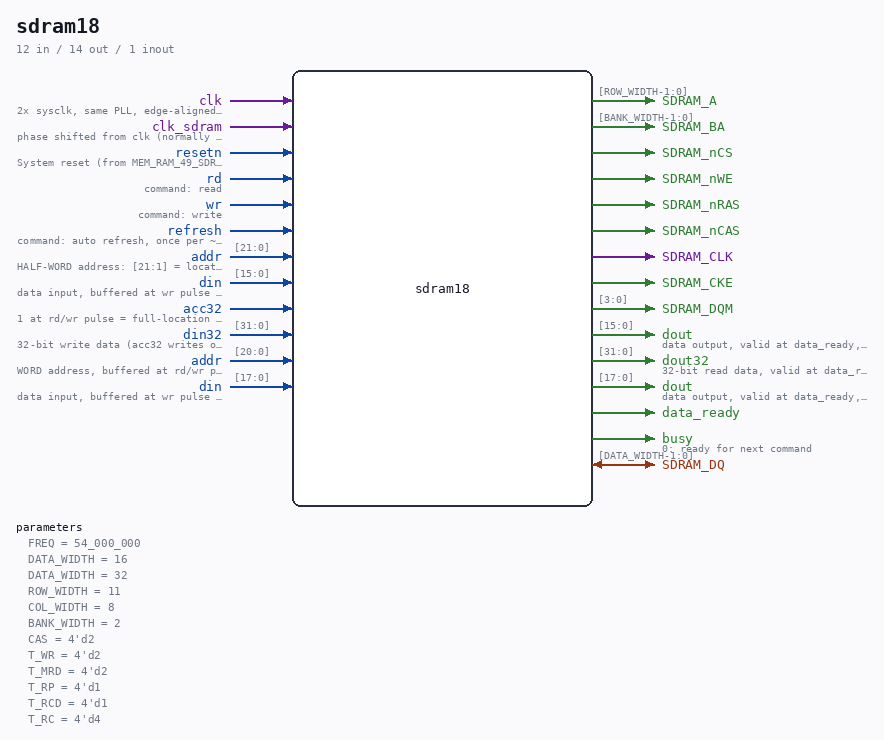Select the SDRAM_DQM output label

click(x=697, y=308)
